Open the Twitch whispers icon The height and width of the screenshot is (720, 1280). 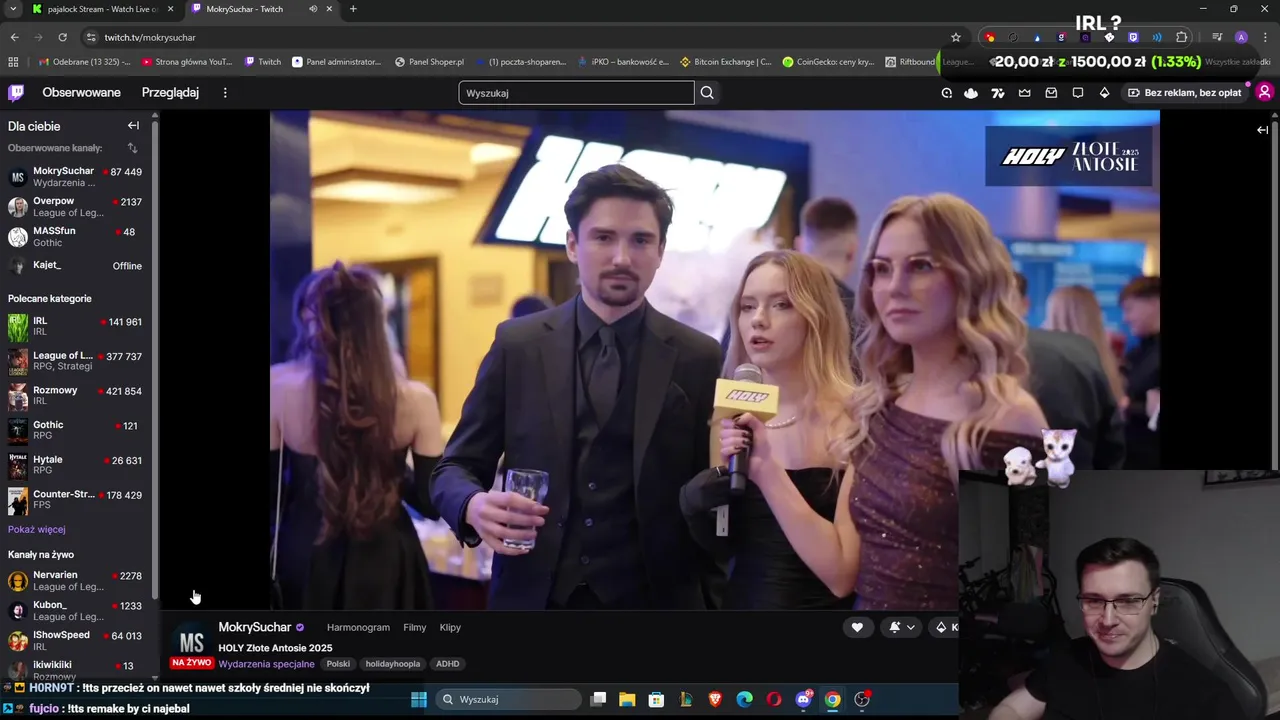pos(1078,93)
